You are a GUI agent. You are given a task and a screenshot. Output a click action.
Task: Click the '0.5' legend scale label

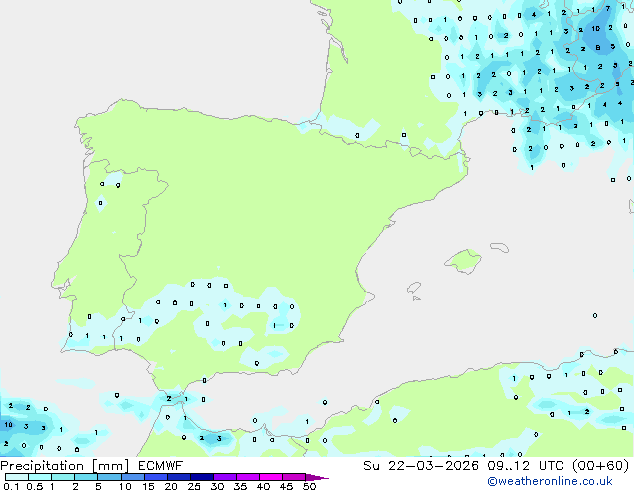click(35, 486)
